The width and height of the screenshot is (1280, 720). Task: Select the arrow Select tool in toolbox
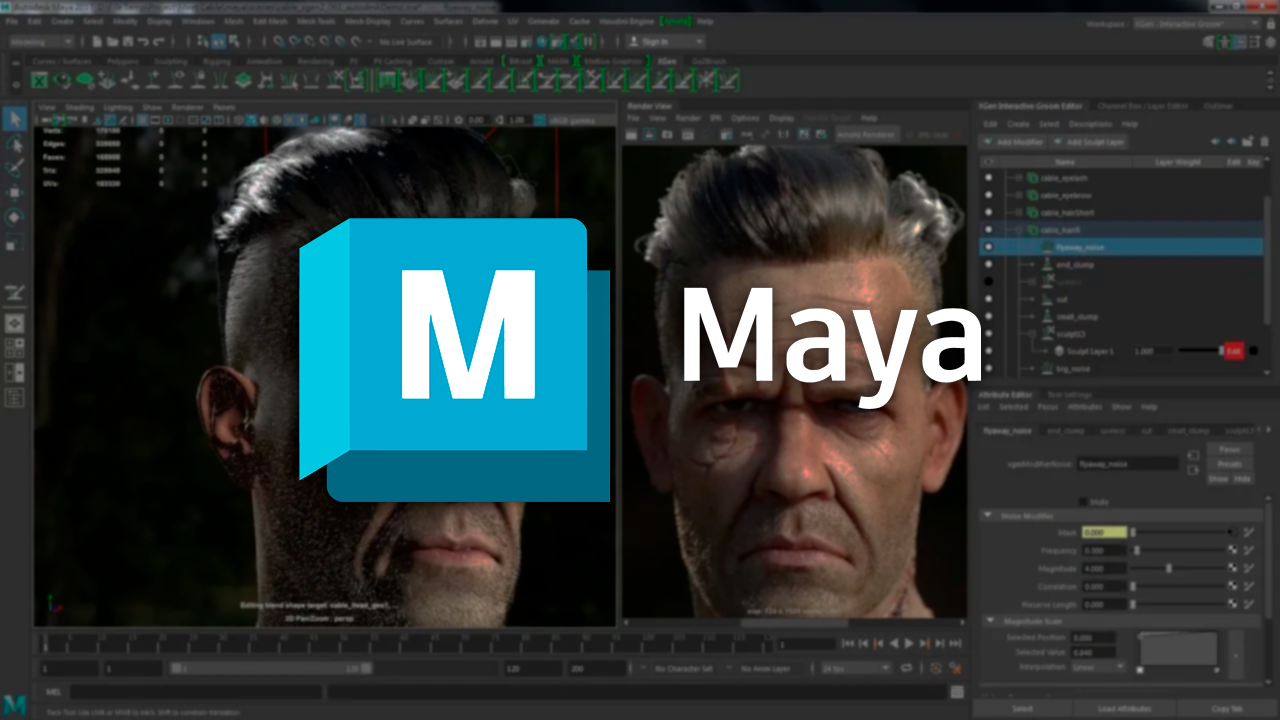pos(15,119)
